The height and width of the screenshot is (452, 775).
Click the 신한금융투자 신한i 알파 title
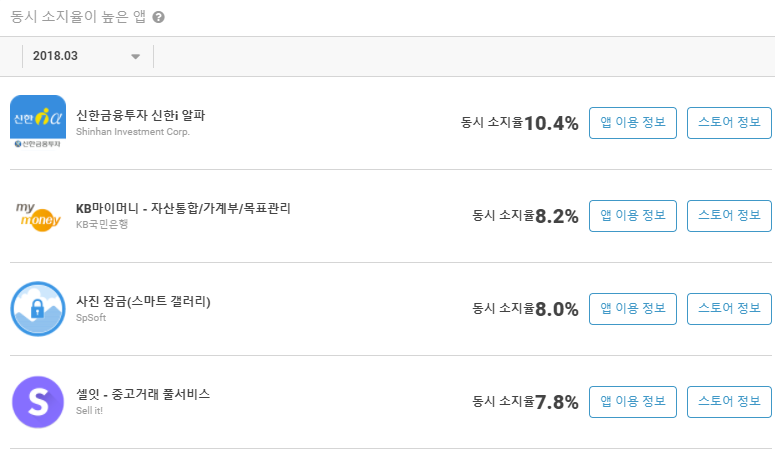140,115
